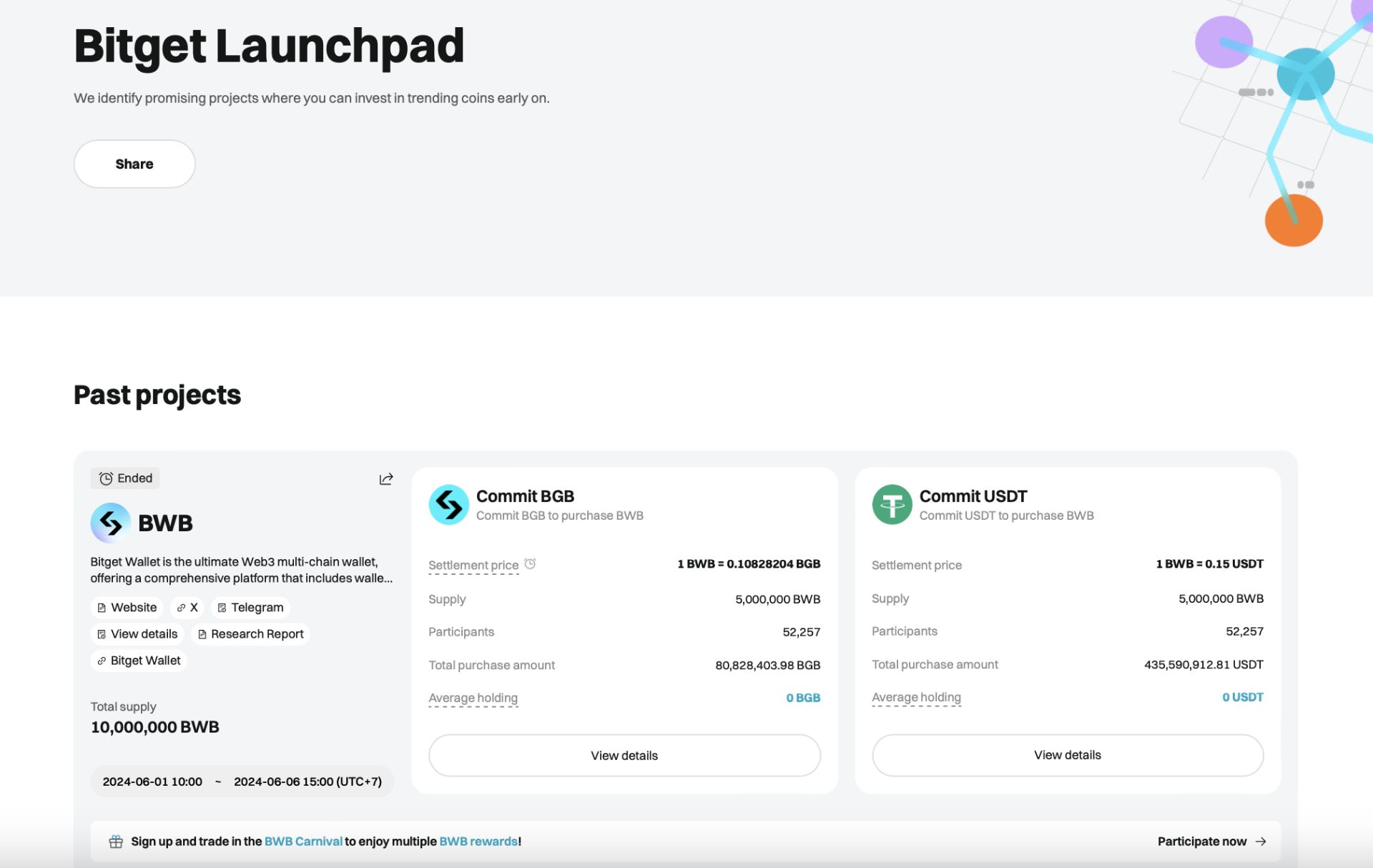Click the Commit USDT Tether logo

point(892,505)
